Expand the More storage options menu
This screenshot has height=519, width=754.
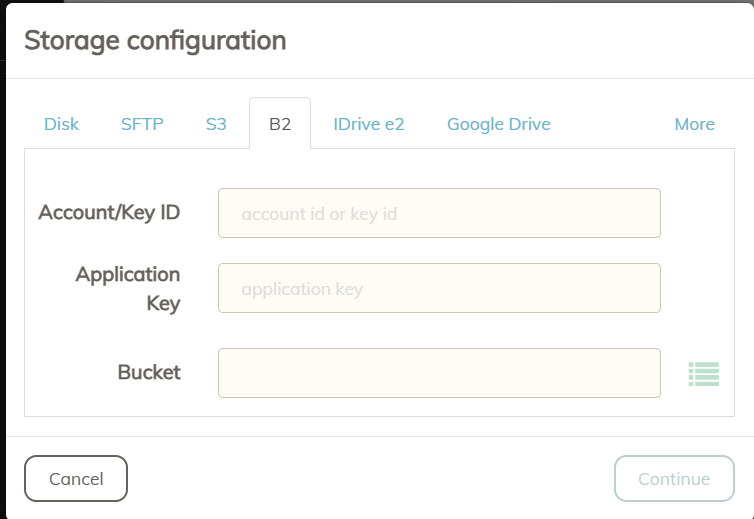(x=694, y=124)
